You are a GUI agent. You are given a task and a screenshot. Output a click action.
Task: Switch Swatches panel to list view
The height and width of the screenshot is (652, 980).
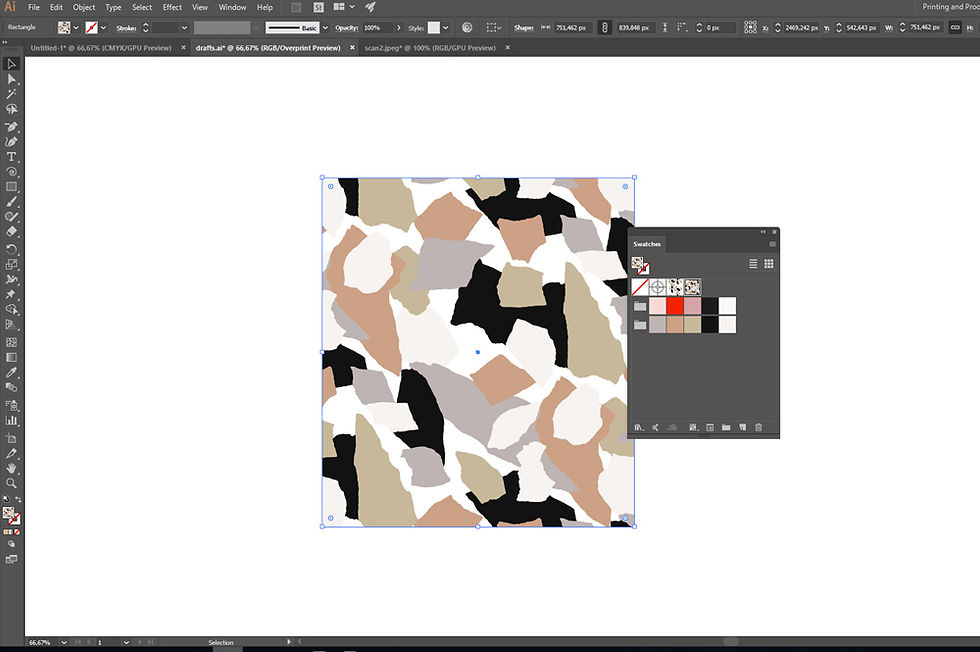(753, 264)
